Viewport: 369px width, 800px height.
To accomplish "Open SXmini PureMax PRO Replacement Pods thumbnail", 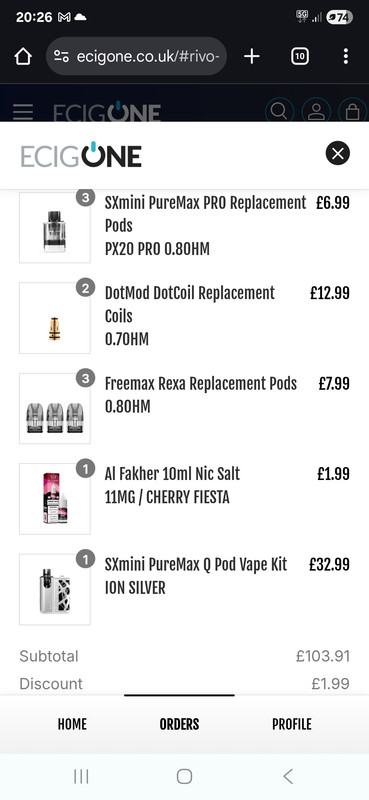I will [x=55, y=227].
